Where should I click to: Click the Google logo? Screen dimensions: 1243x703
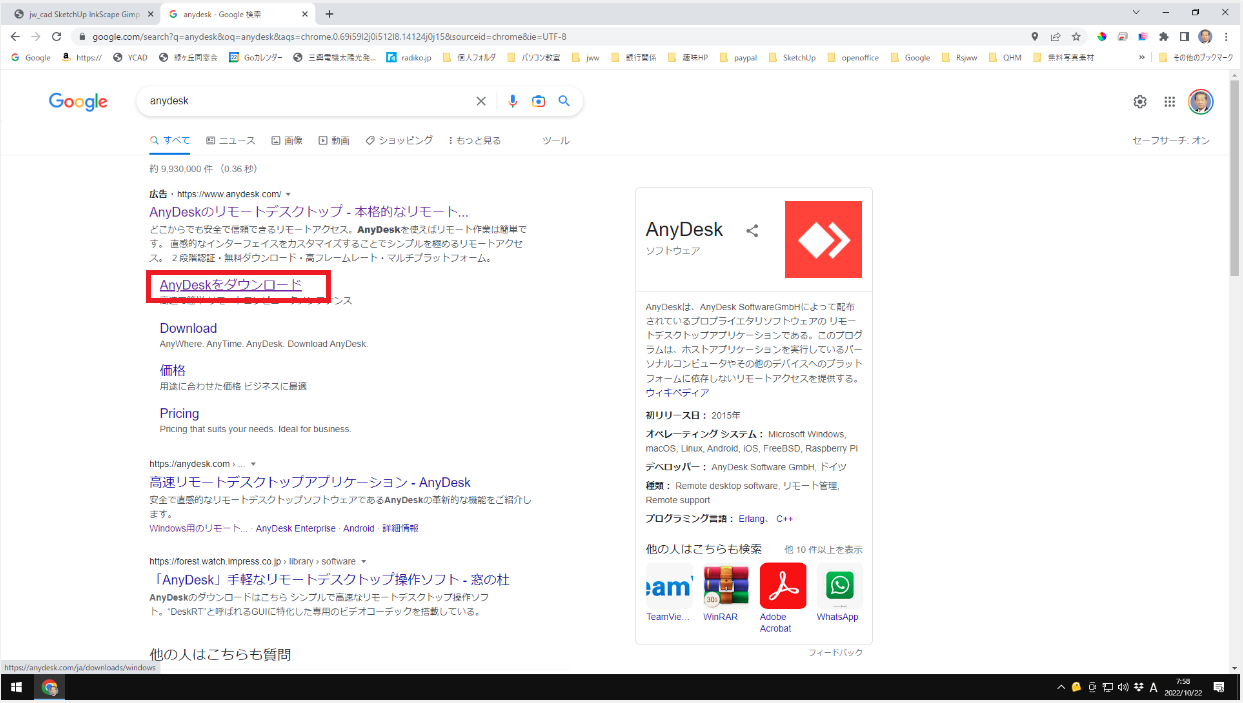tap(78, 101)
